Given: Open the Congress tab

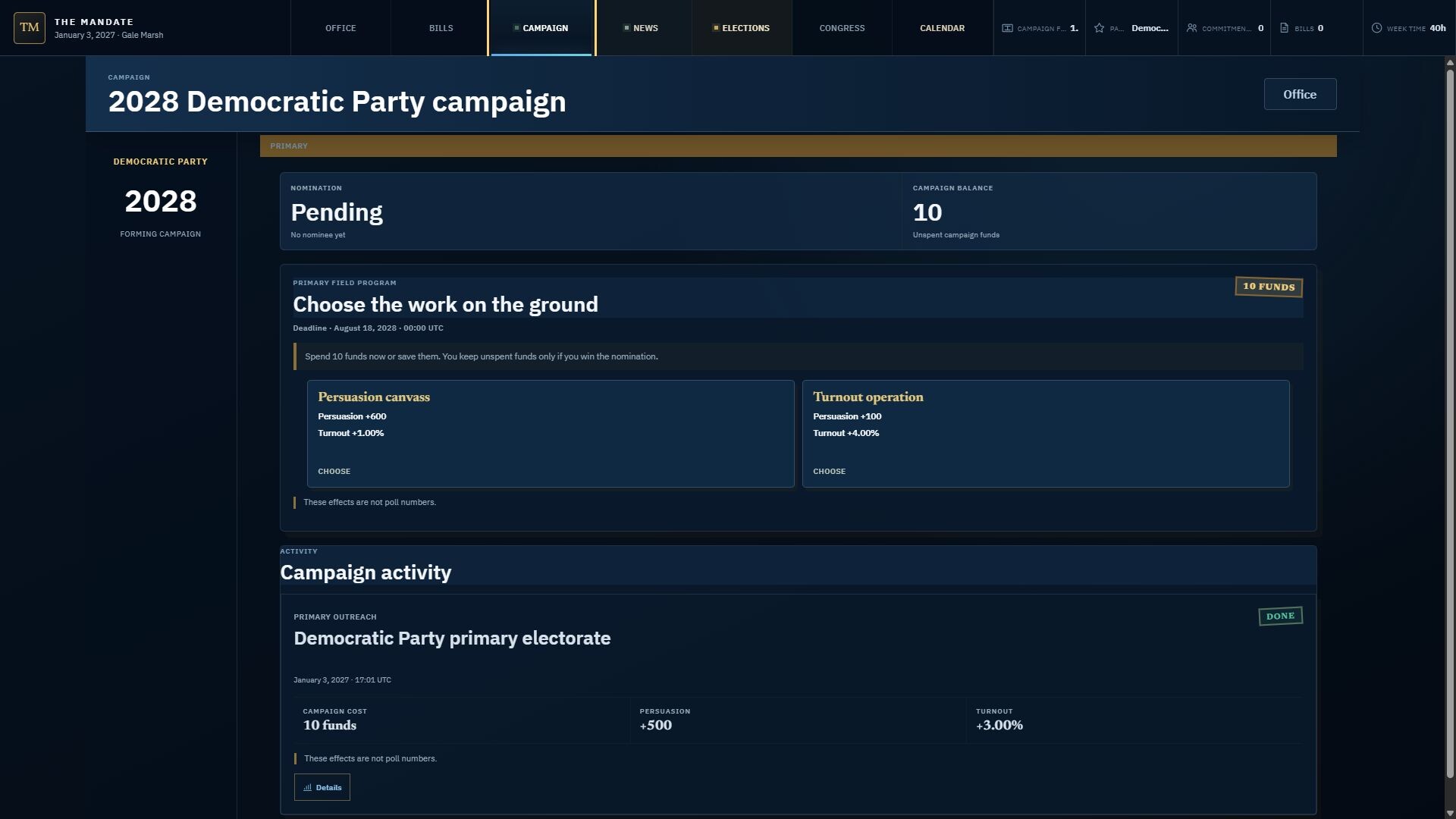Looking at the screenshot, I should pyautogui.click(x=842, y=28).
